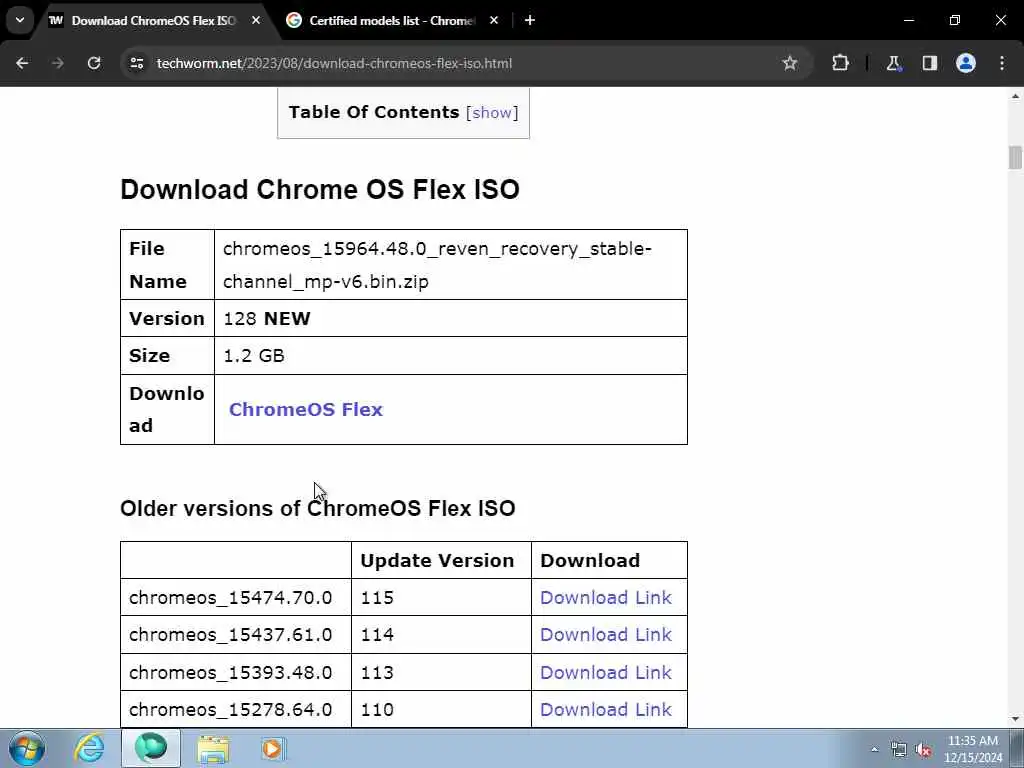Viewport: 1024px width, 768px height.
Task: Select the chromeos_15437.61.0 cell
Action: (236, 635)
